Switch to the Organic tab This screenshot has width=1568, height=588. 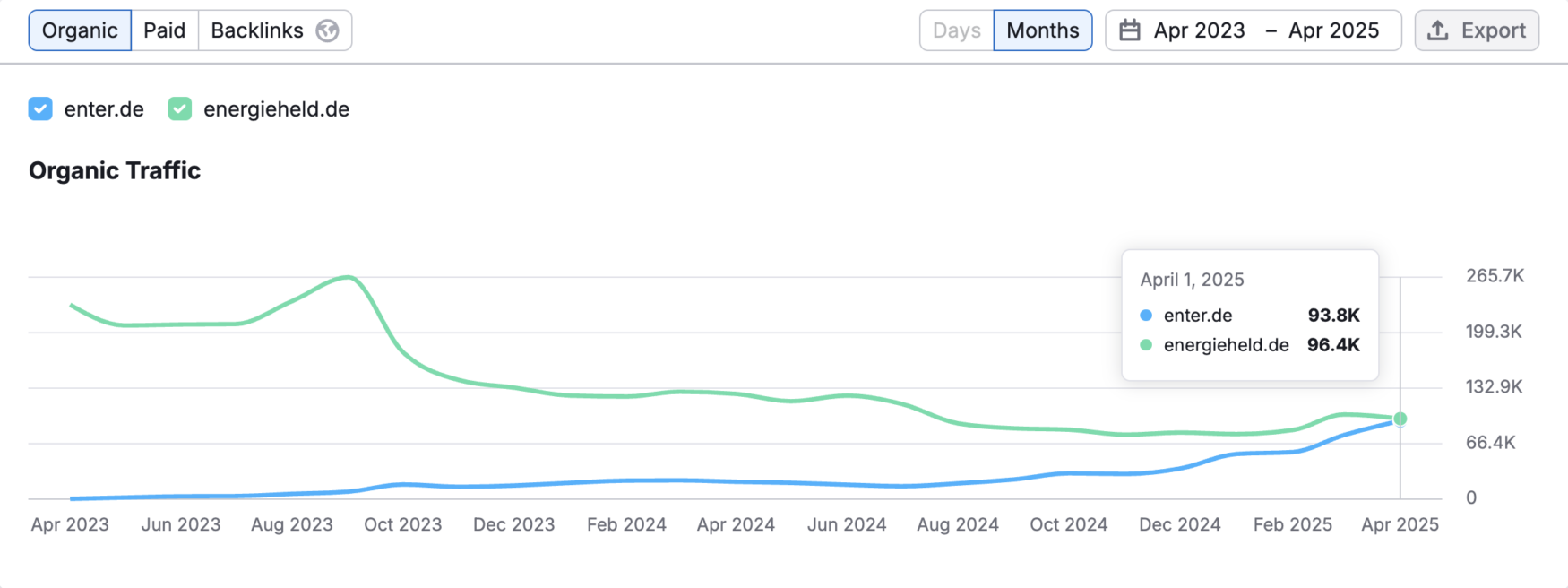pos(80,30)
